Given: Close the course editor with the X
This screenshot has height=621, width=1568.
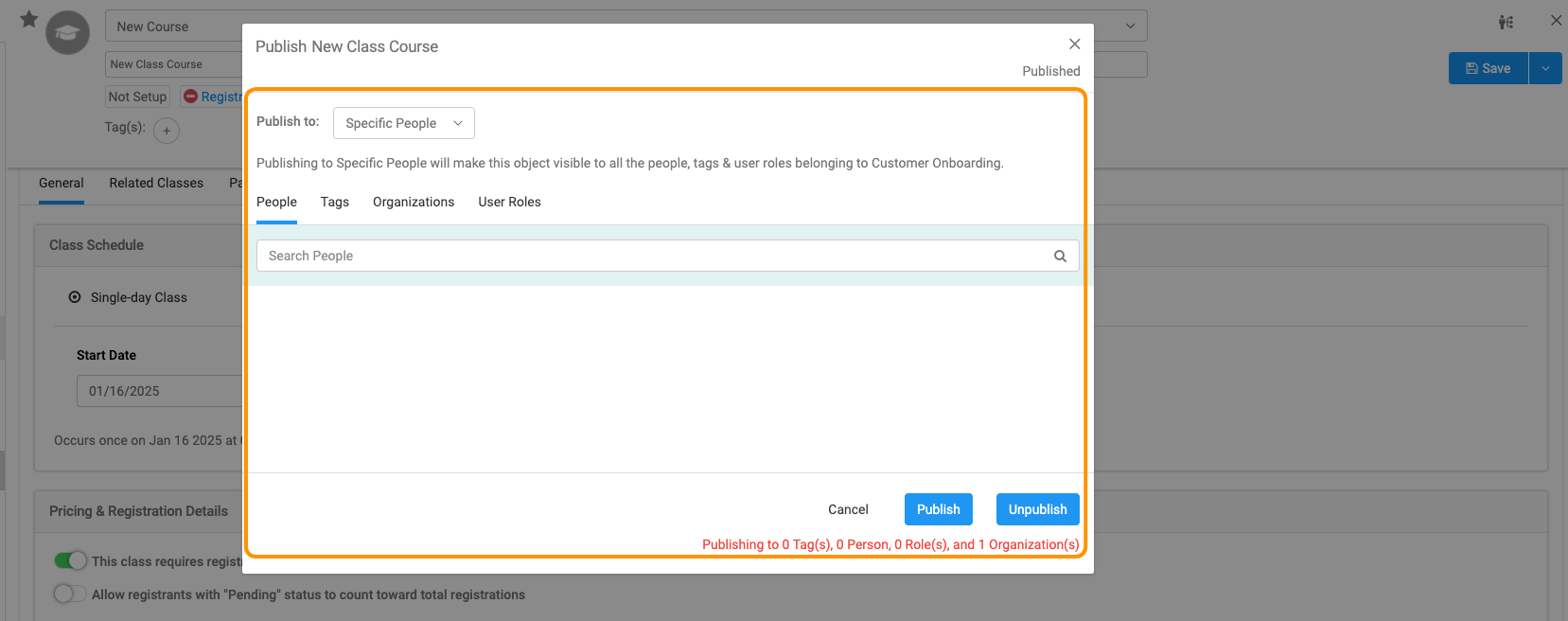Looking at the screenshot, I should click(1556, 20).
